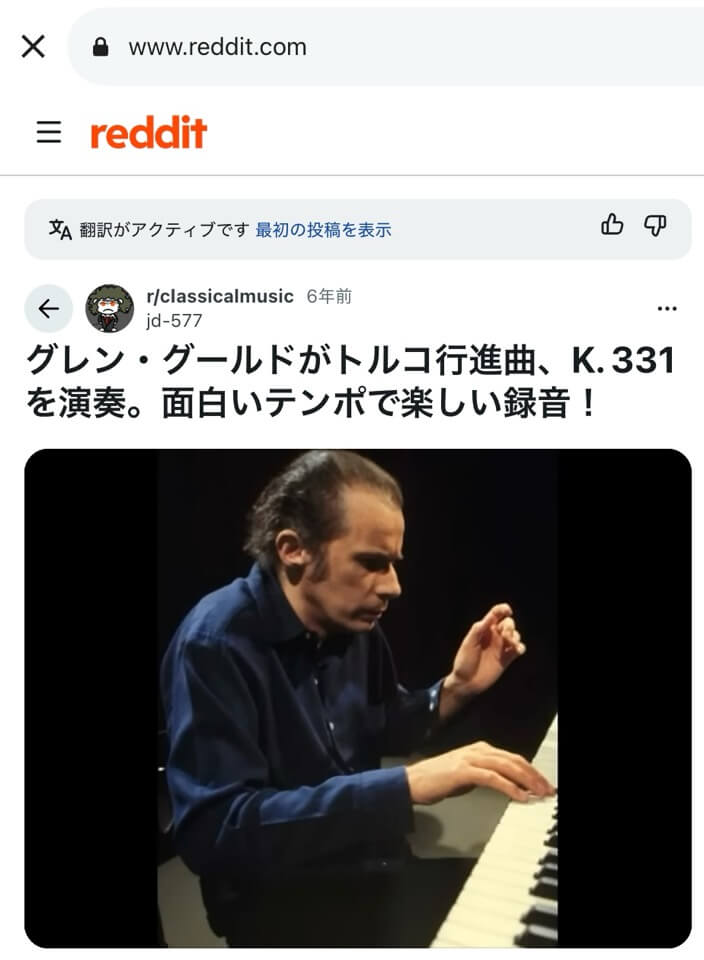Click the 6年前 post timestamp

pyautogui.click(x=329, y=296)
